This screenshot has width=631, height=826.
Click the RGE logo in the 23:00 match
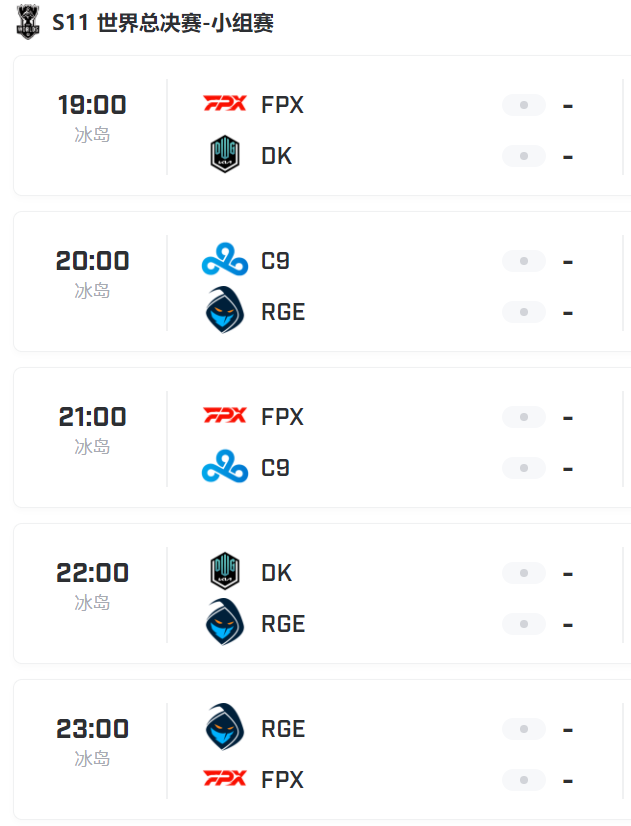224,728
